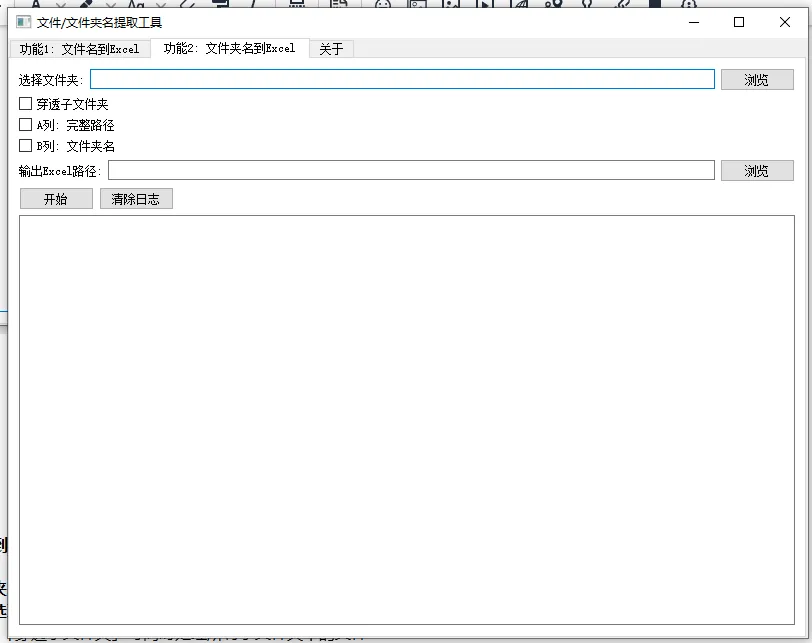Click the app icon in title bar
The image size is (812, 643).
(x=23, y=22)
